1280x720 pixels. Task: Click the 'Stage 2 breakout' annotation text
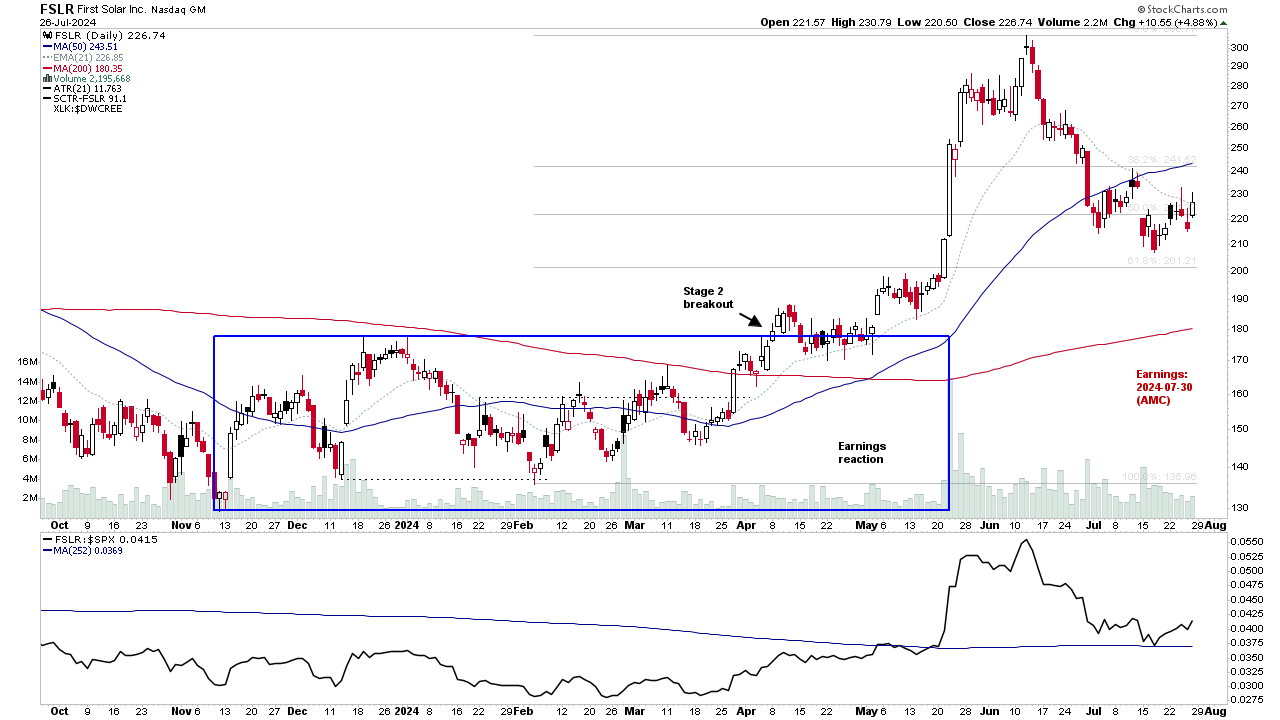708,297
